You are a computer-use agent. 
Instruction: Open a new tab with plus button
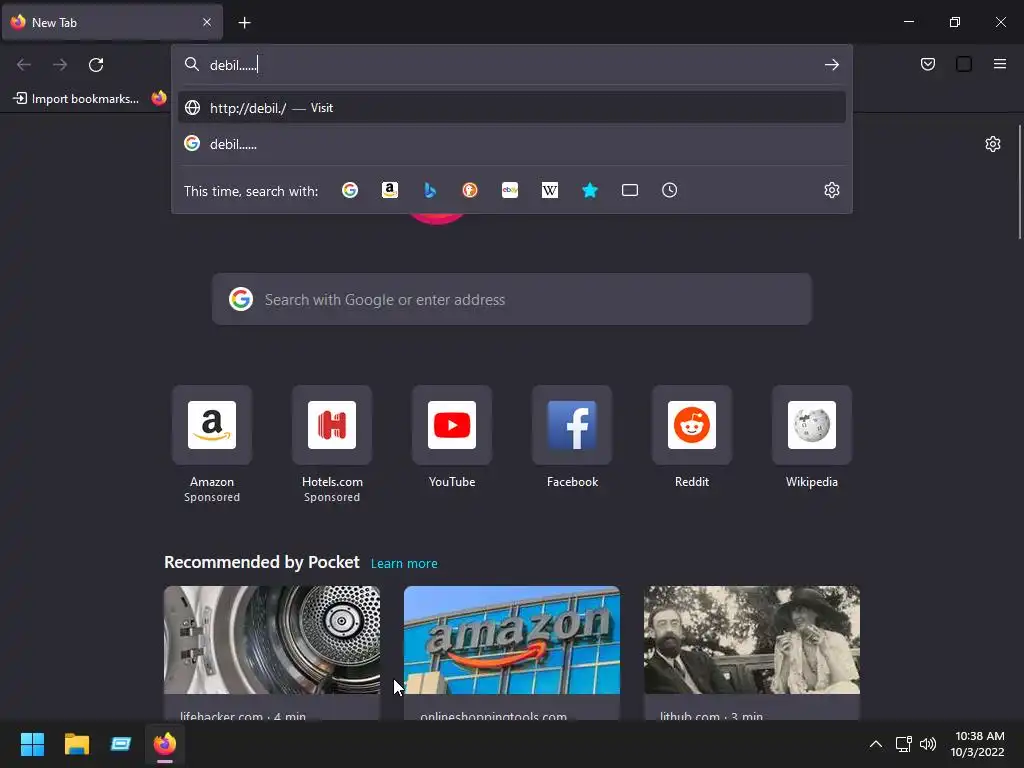pos(244,23)
